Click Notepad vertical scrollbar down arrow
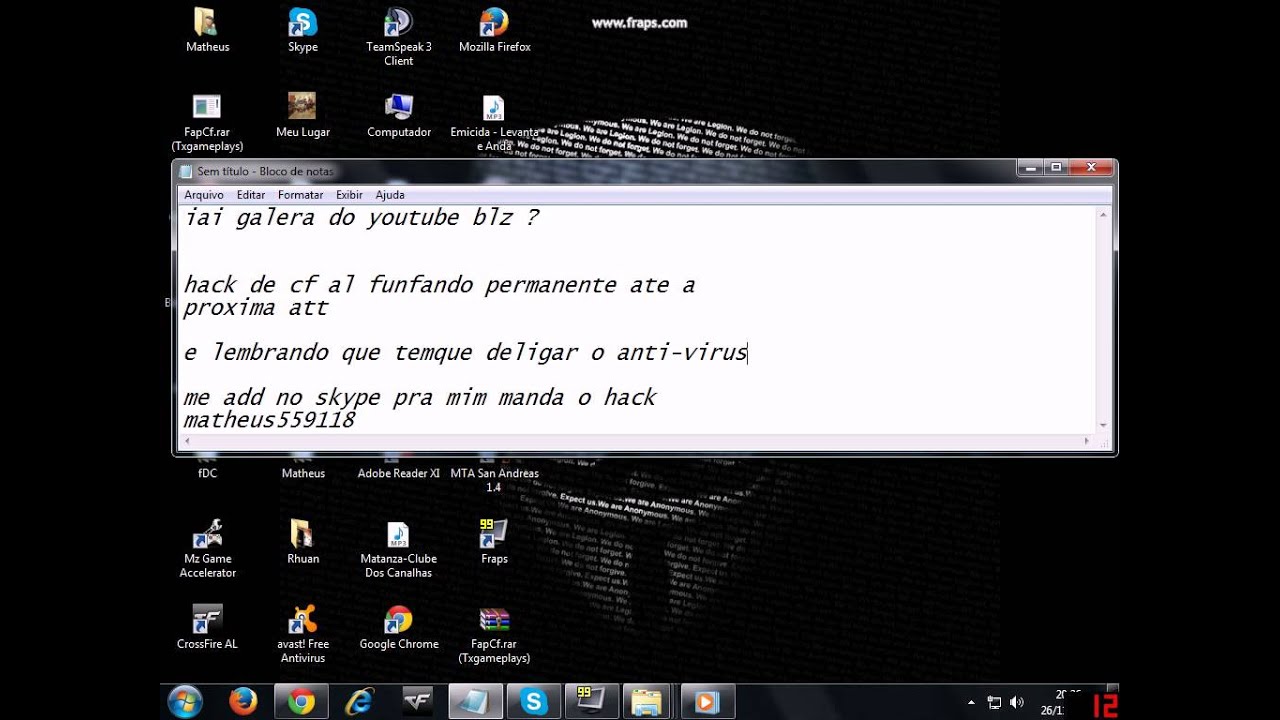The image size is (1280, 720). (x=1104, y=425)
